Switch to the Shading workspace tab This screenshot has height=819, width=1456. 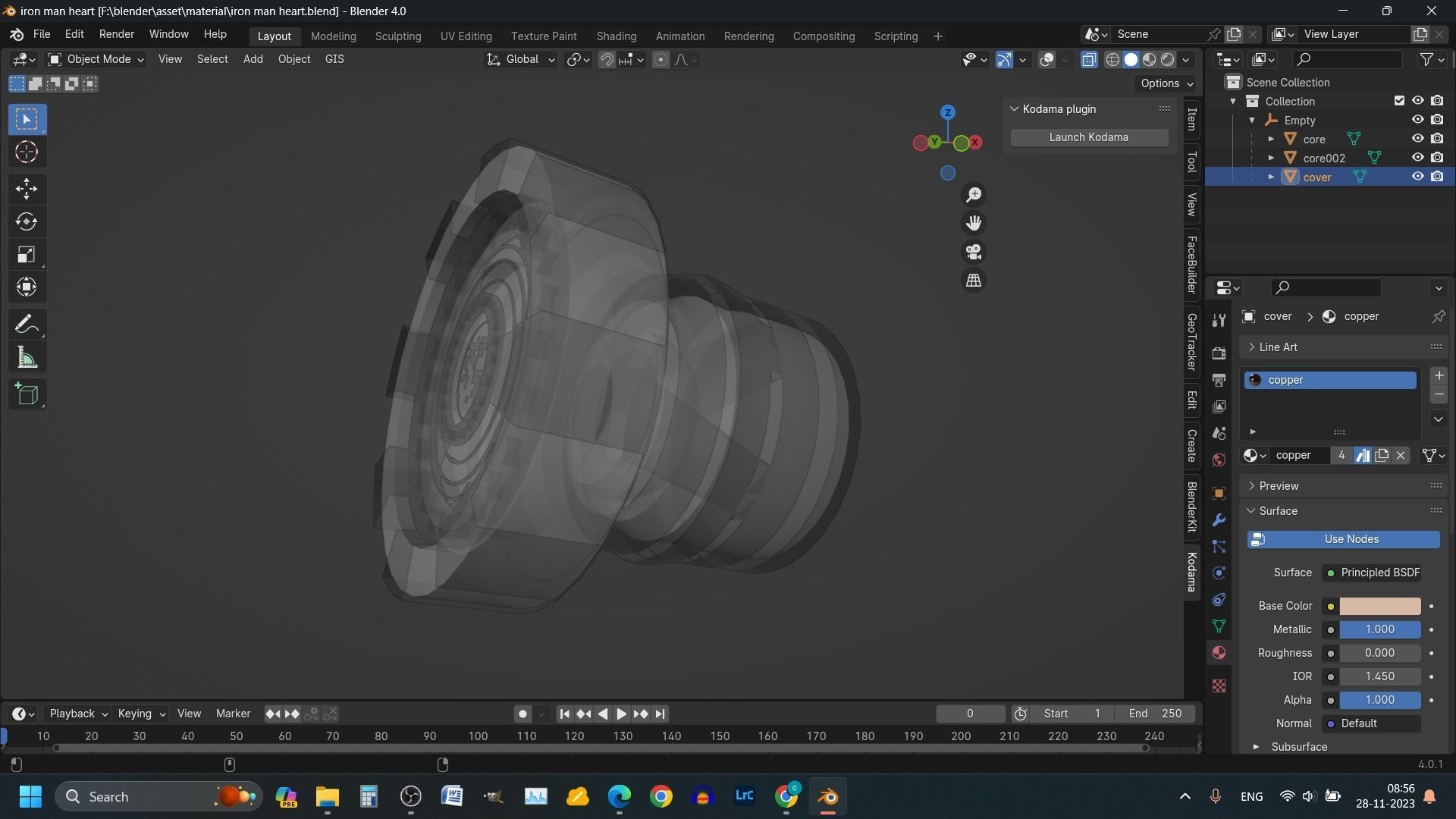click(x=616, y=36)
